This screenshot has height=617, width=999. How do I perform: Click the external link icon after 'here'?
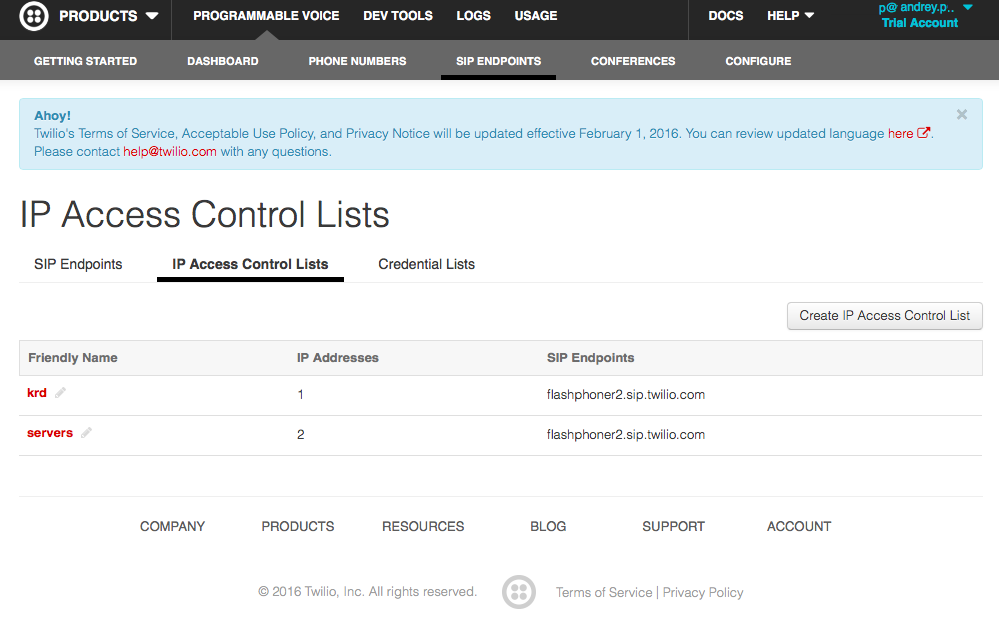point(923,133)
